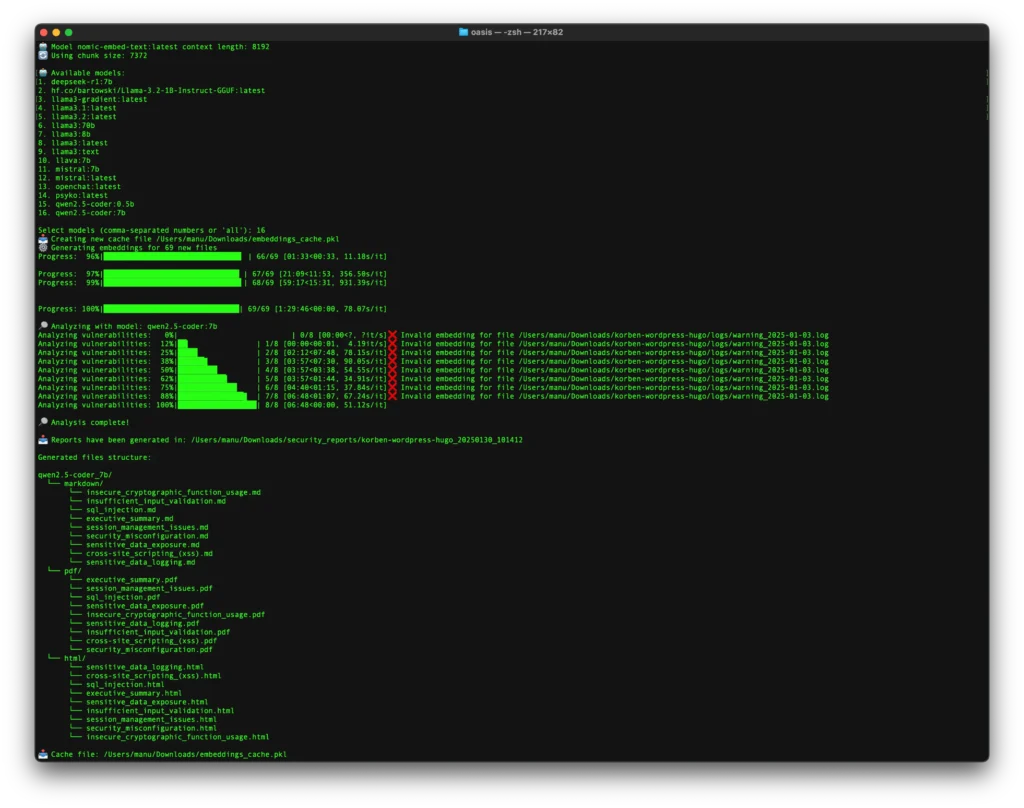Minimize the terminal with the yellow button

point(56,32)
